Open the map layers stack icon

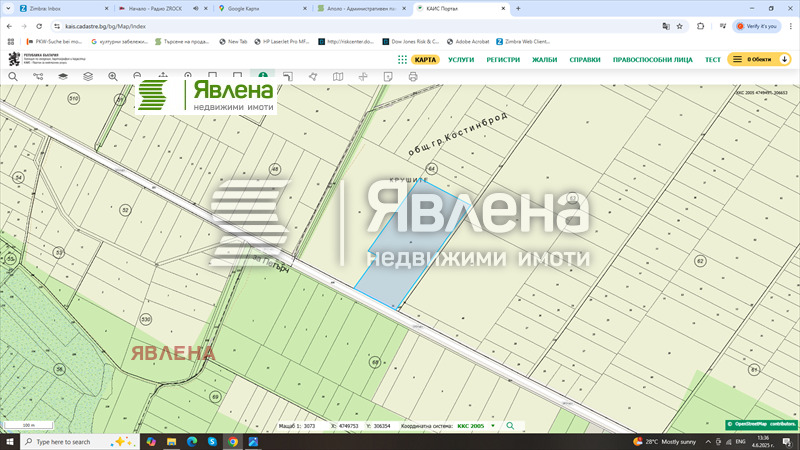coord(63,76)
